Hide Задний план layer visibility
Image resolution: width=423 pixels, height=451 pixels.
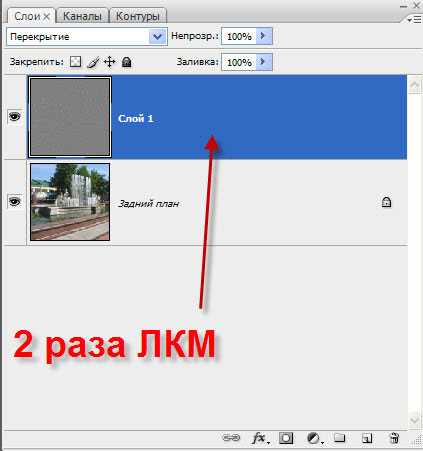(x=15, y=202)
